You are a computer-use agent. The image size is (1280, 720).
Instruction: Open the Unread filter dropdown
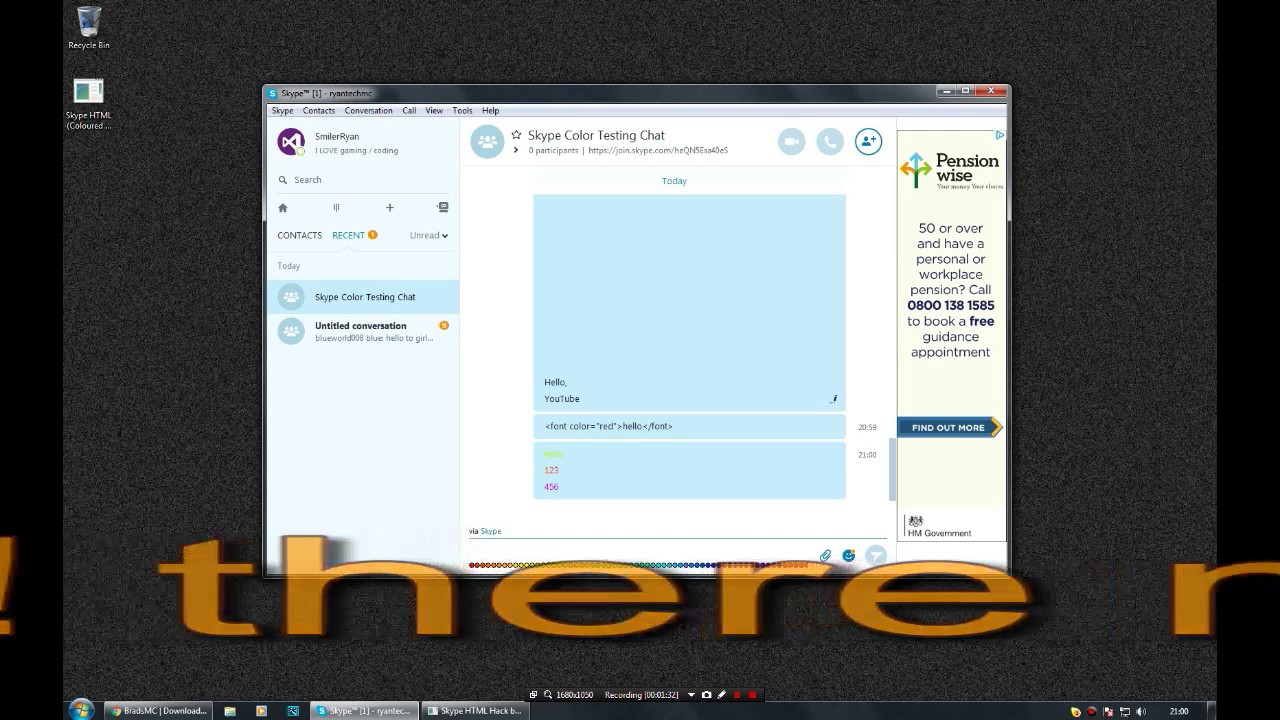click(429, 236)
